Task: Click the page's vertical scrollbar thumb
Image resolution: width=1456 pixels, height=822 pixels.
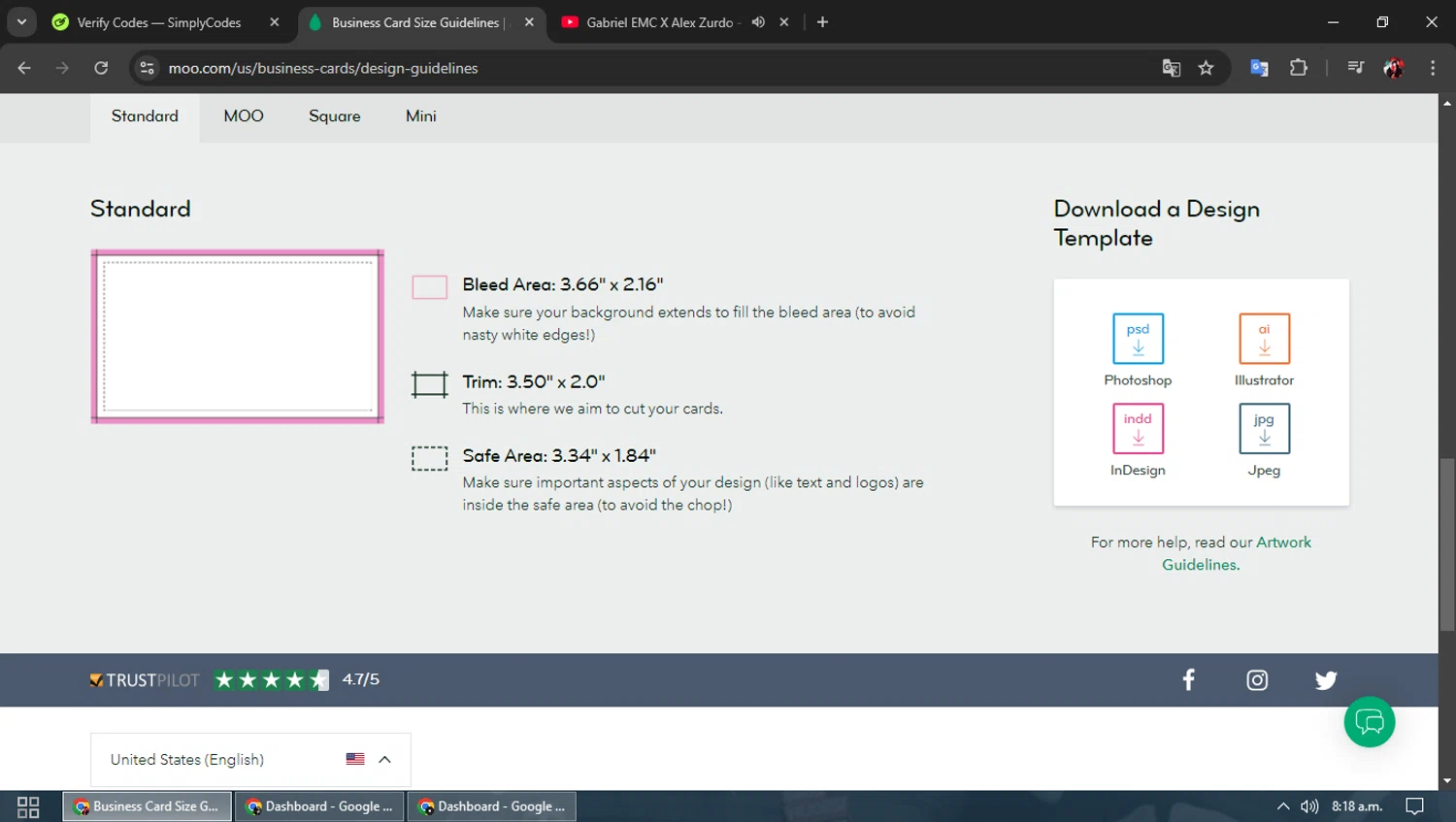Action: pyautogui.click(x=1446, y=543)
